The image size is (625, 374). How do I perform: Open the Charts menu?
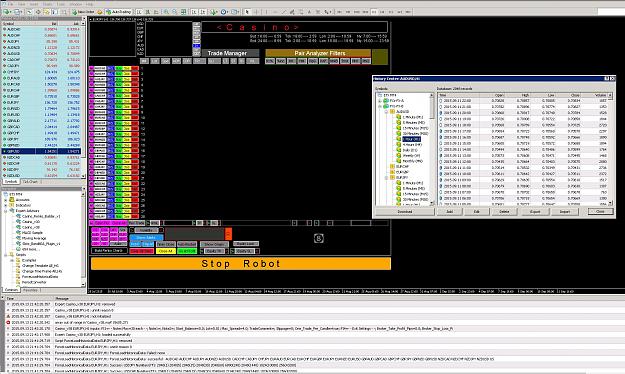click(47, 4)
